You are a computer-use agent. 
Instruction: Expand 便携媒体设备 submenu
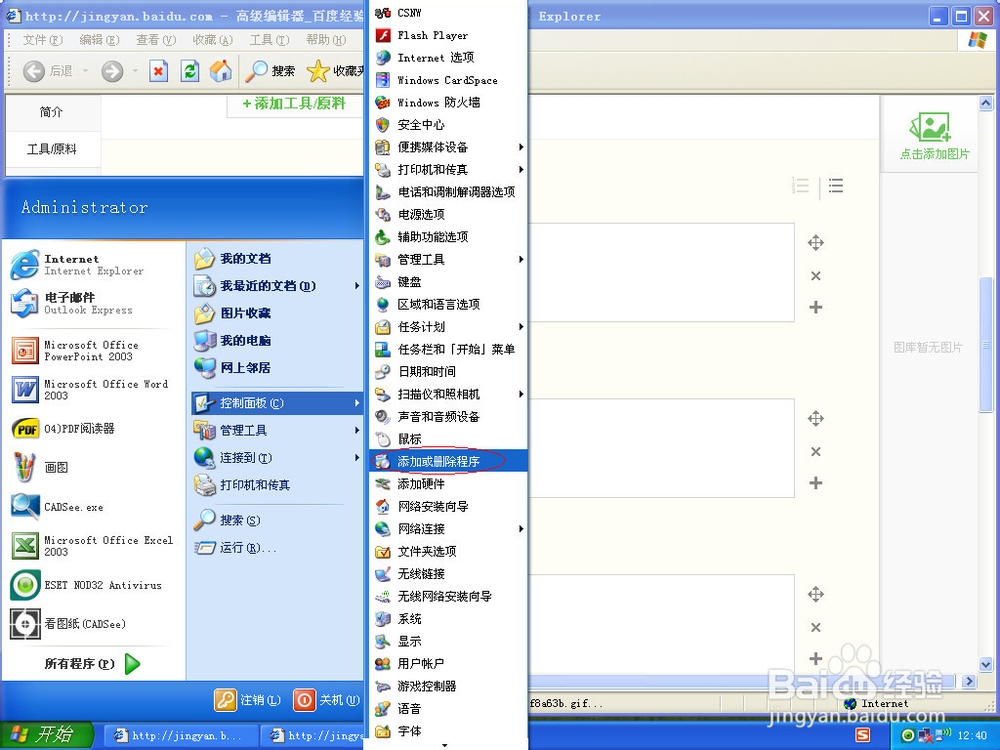coord(448,147)
